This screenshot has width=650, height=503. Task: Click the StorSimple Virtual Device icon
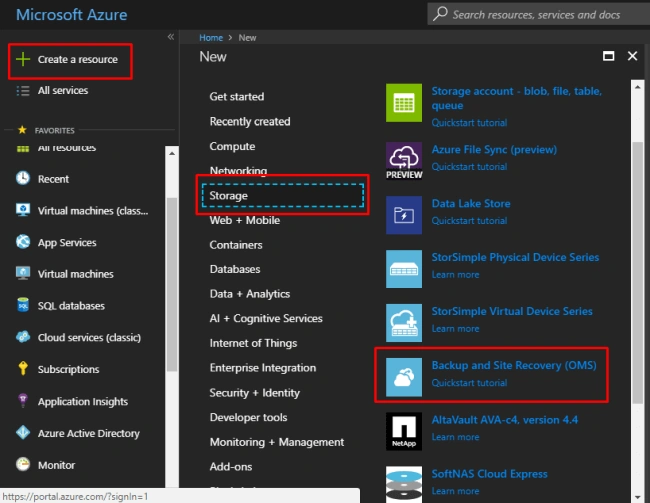click(x=404, y=323)
